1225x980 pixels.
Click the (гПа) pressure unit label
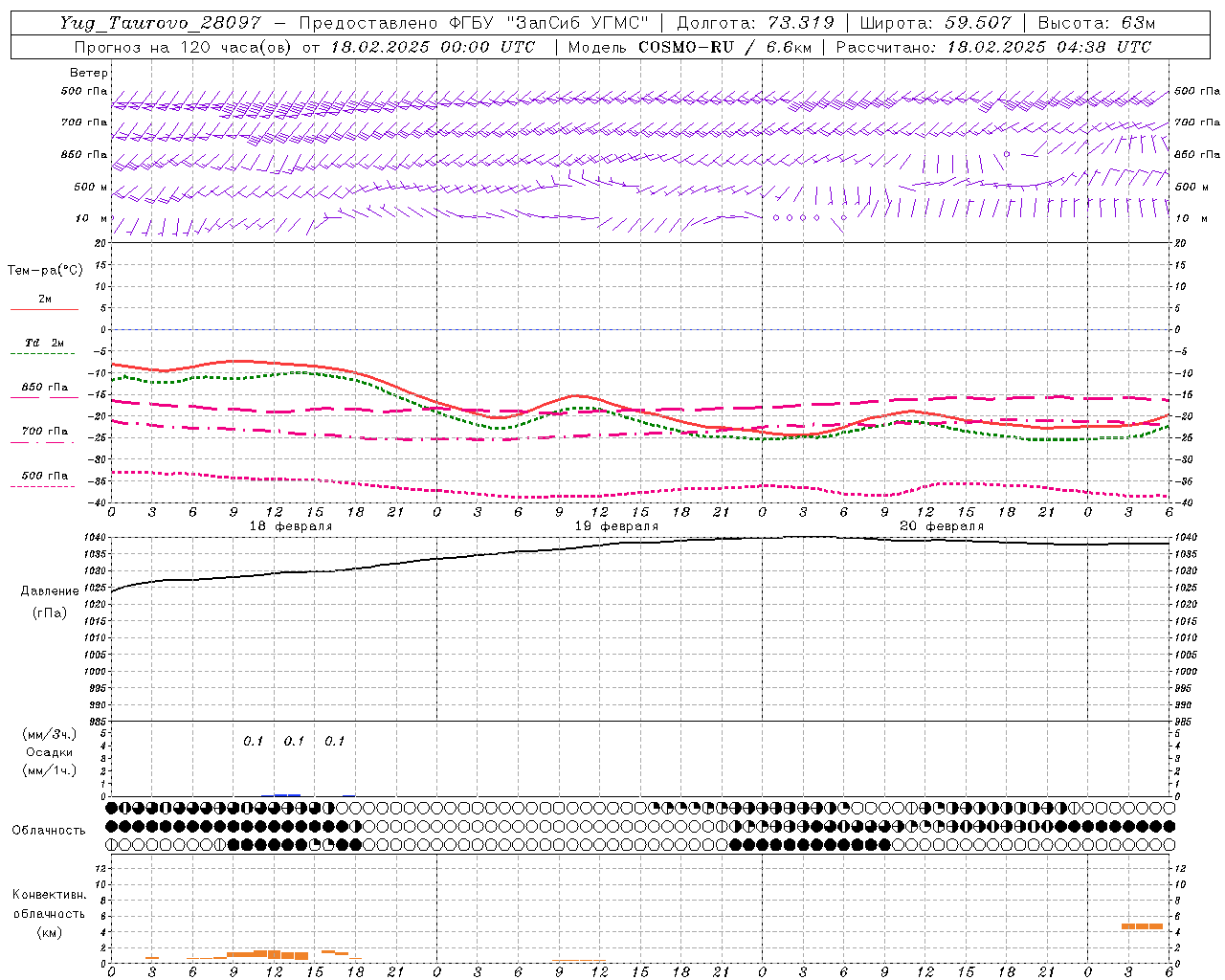pos(50,612)
